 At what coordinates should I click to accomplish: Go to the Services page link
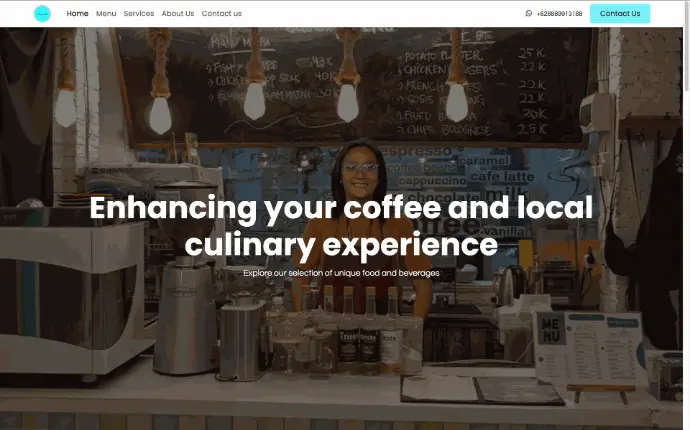[139, 14]
